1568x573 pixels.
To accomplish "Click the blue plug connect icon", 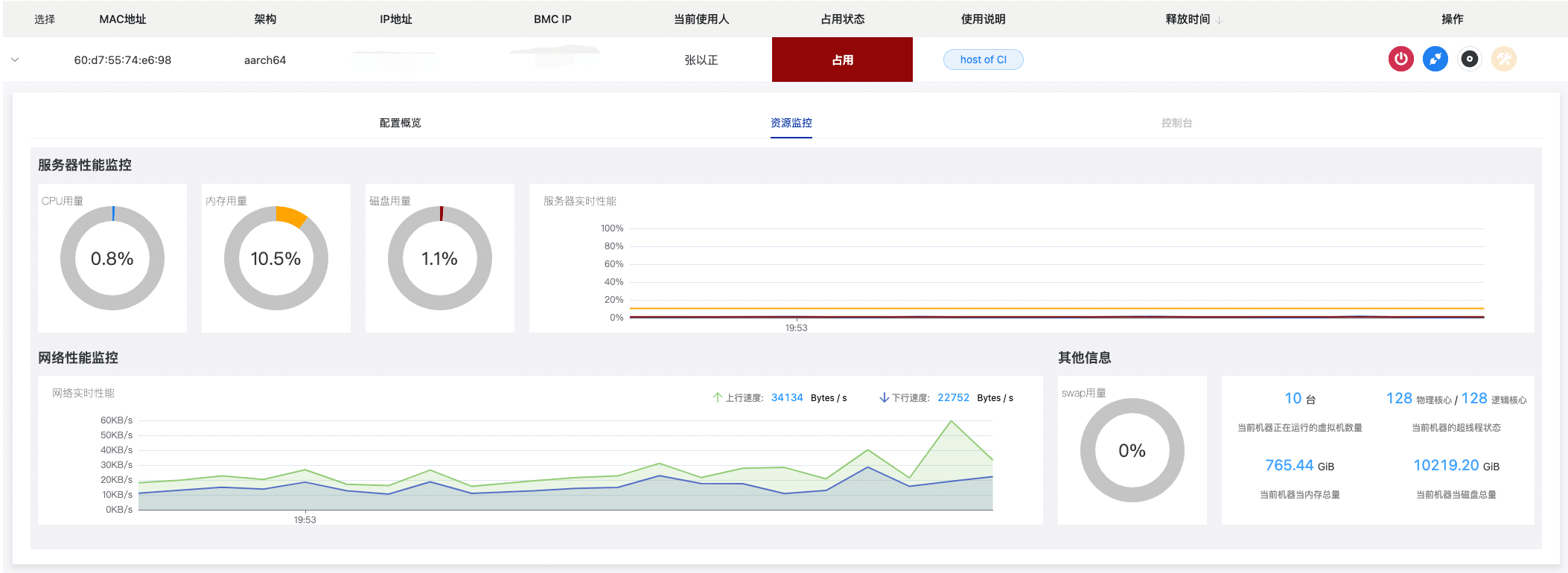I will [x=1435, y=59].
